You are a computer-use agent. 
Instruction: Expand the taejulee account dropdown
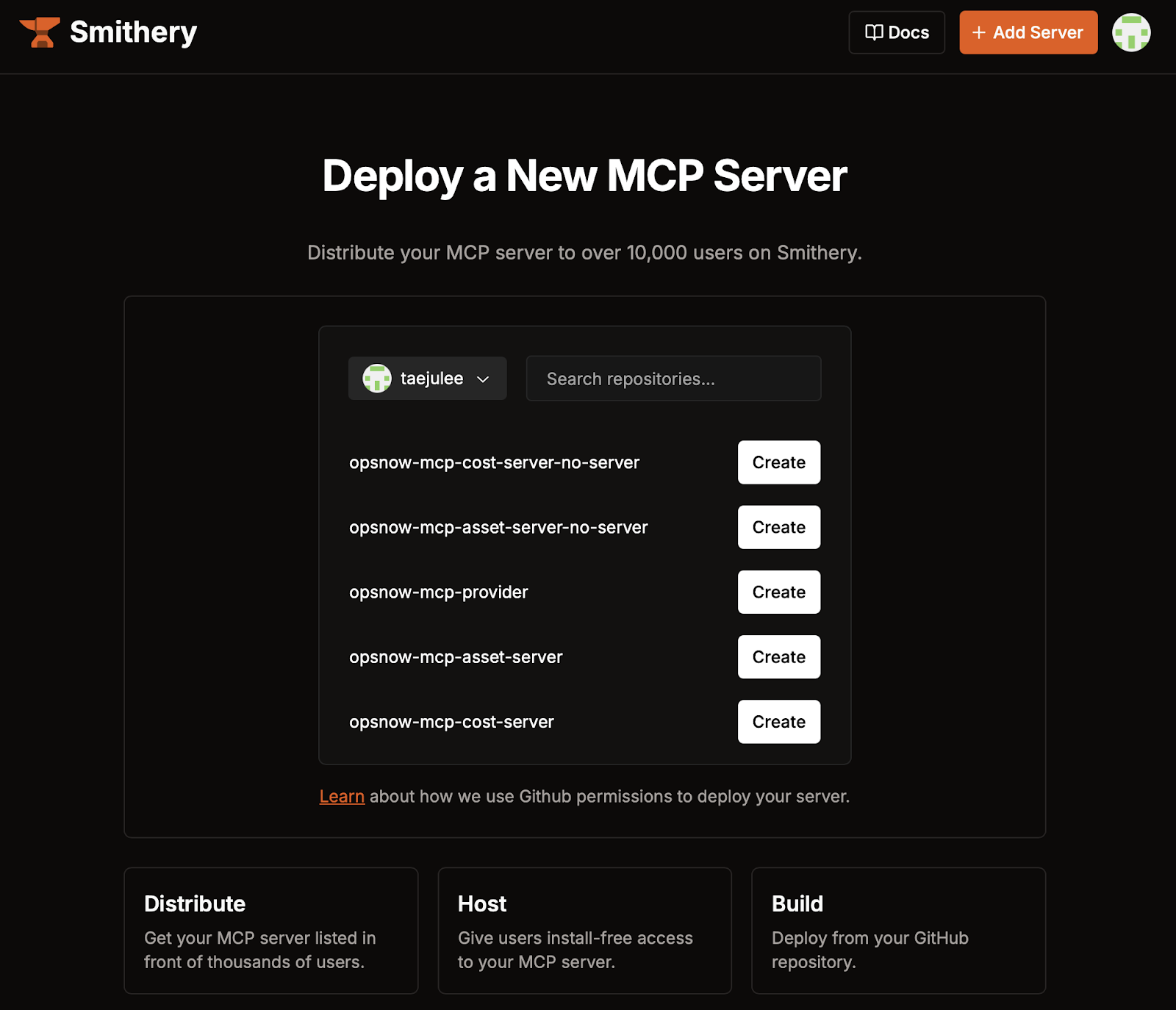(x=427, y=379)
